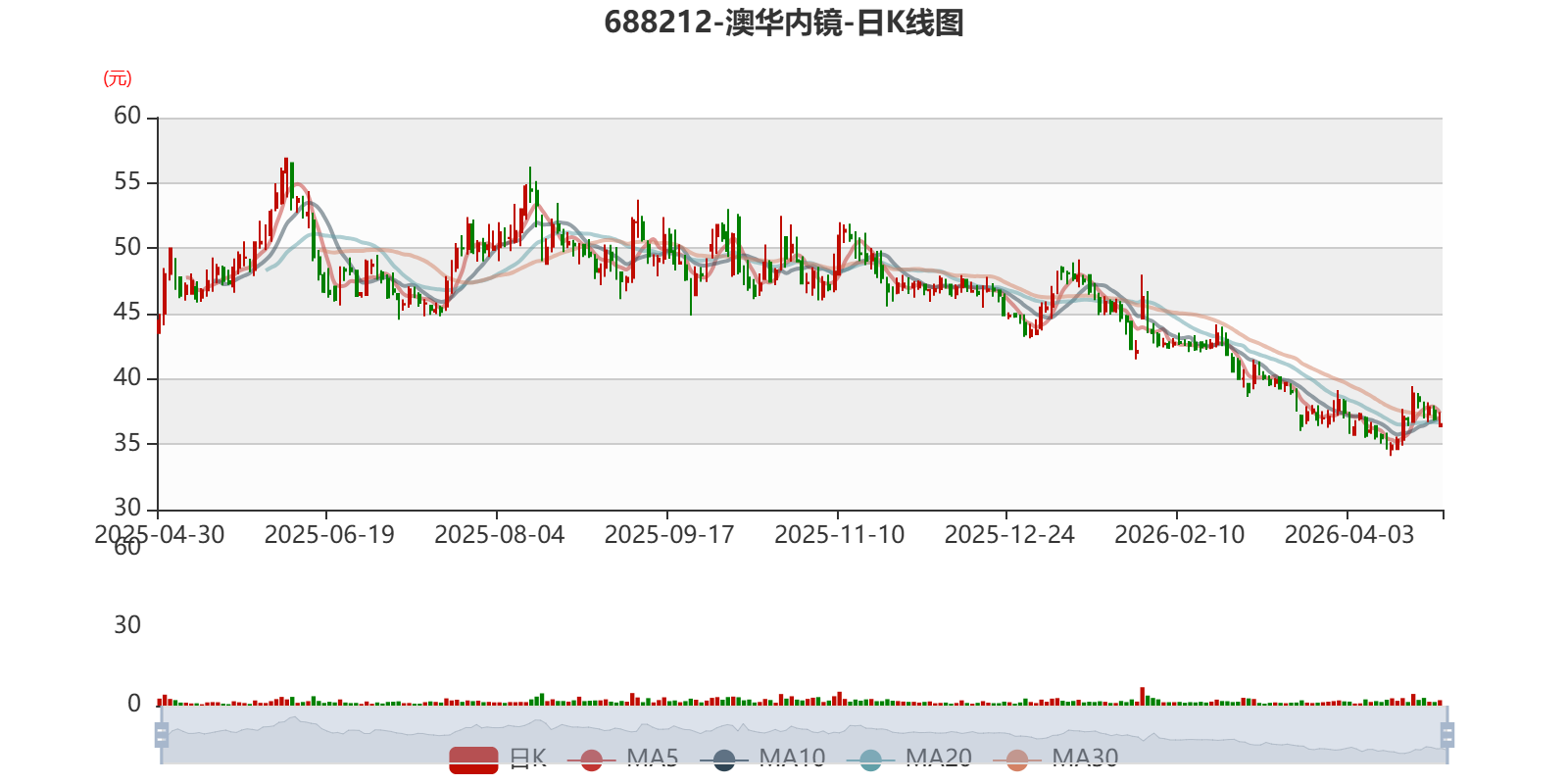
Task: Toggle the MA10 line in the legend
Action: pyautogui.click(x=762, y=759)
